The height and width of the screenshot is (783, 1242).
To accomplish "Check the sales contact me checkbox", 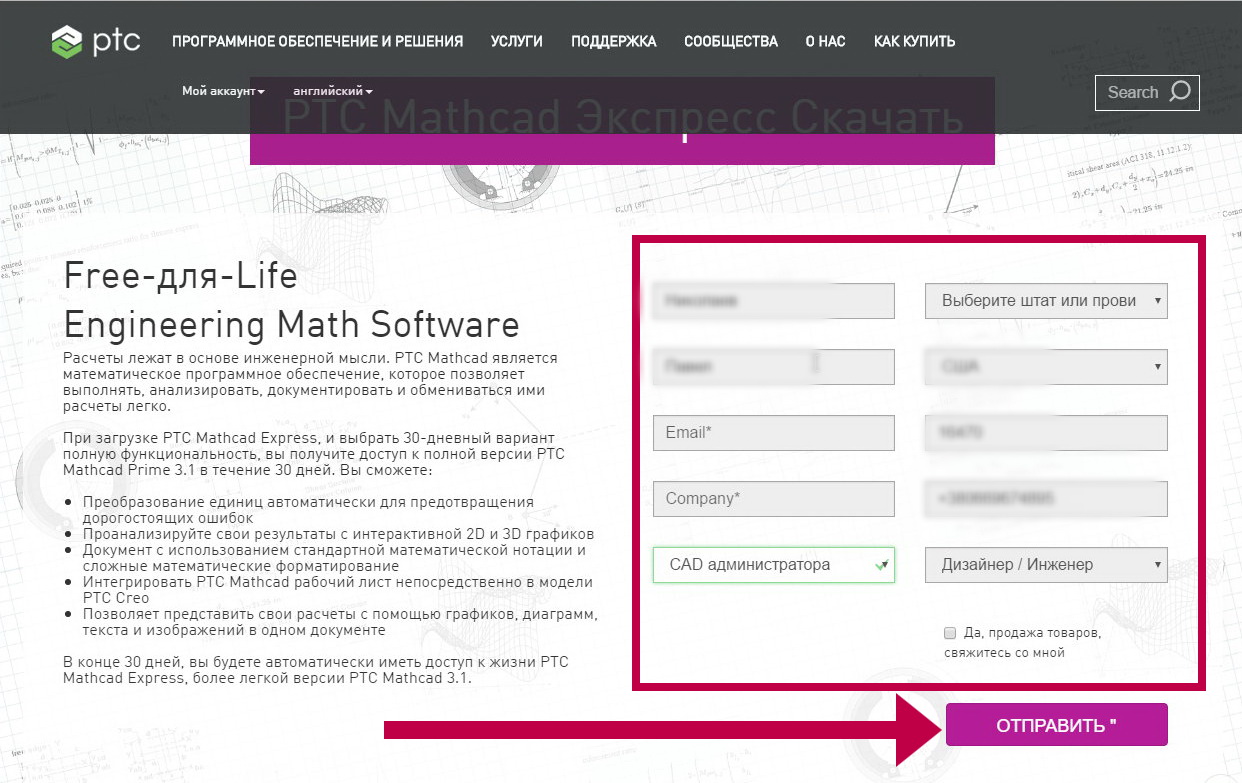I will [949, 633].
